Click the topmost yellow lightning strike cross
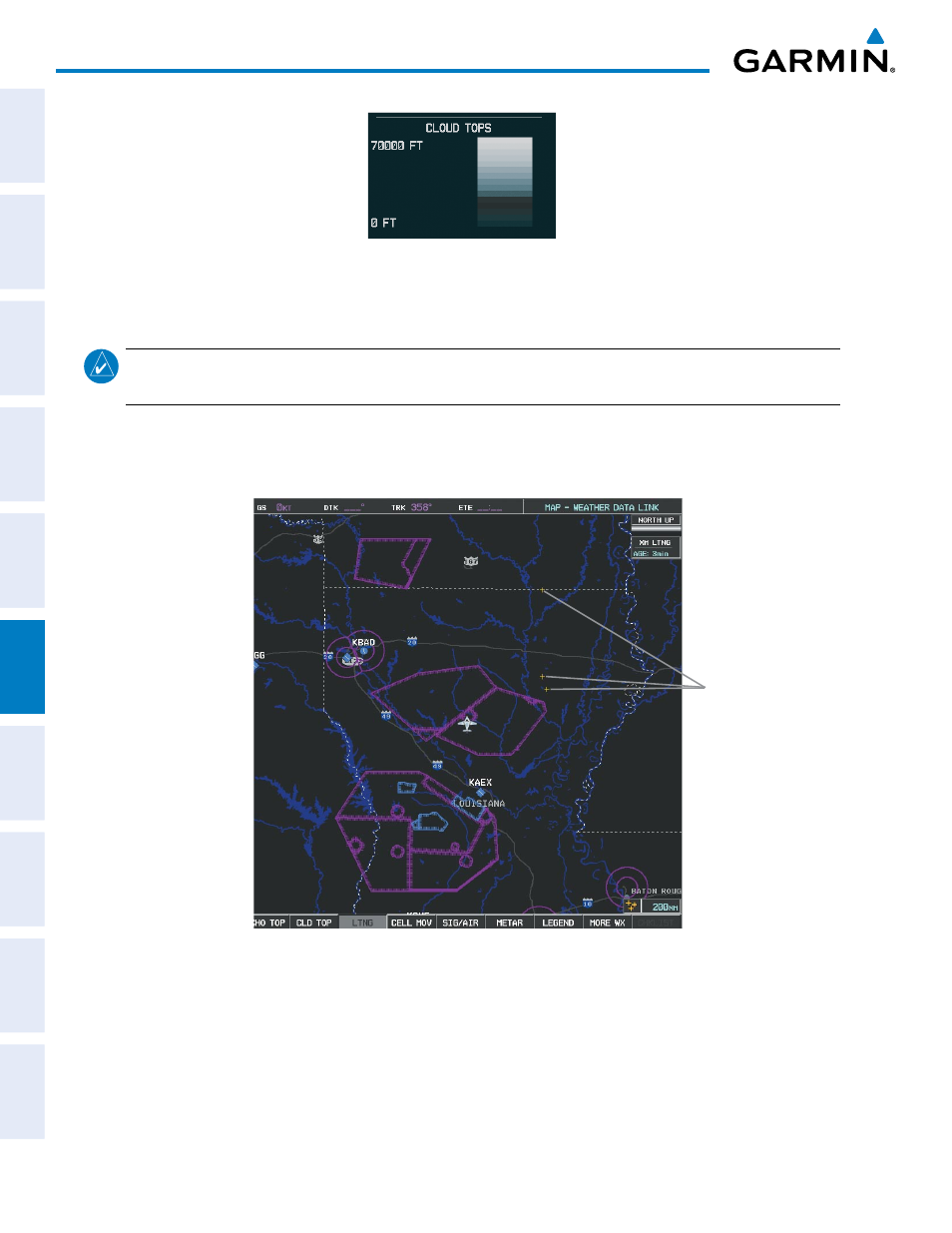Viewport: 952px width, 1233px height. (543, 590)
